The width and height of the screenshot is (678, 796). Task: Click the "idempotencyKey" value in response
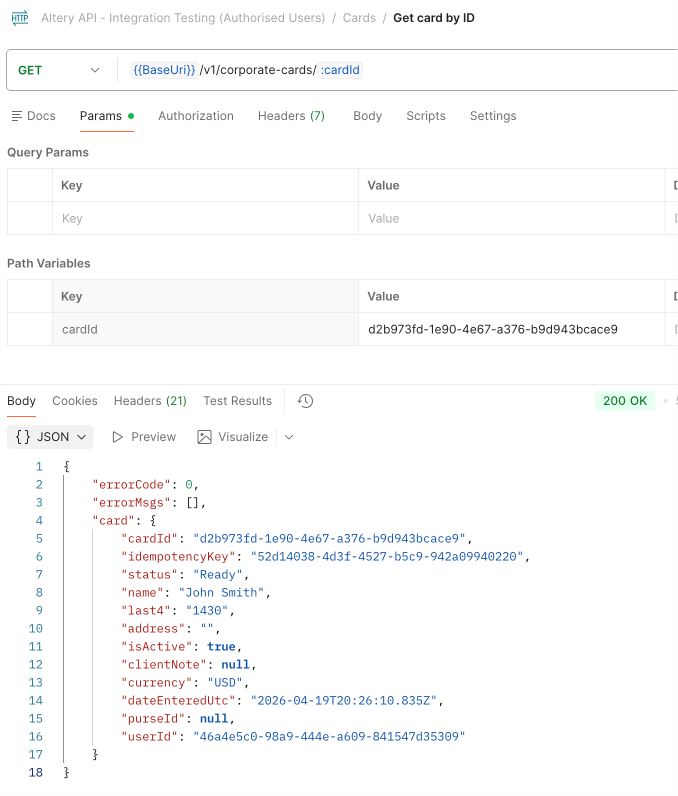coord(387,557)
